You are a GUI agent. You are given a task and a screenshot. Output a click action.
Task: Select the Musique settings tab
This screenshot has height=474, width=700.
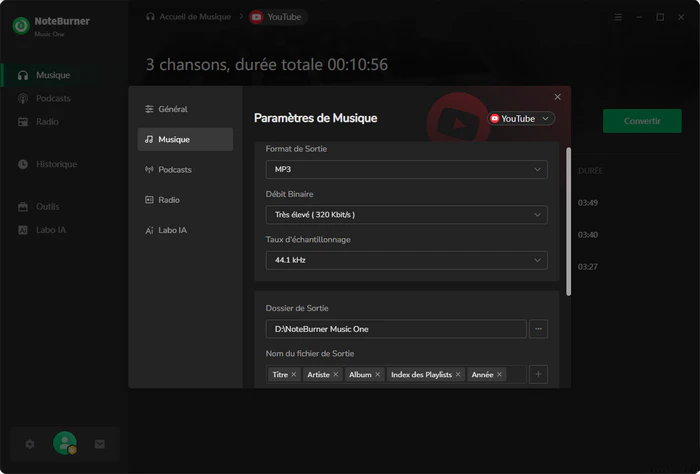[185, 139]
